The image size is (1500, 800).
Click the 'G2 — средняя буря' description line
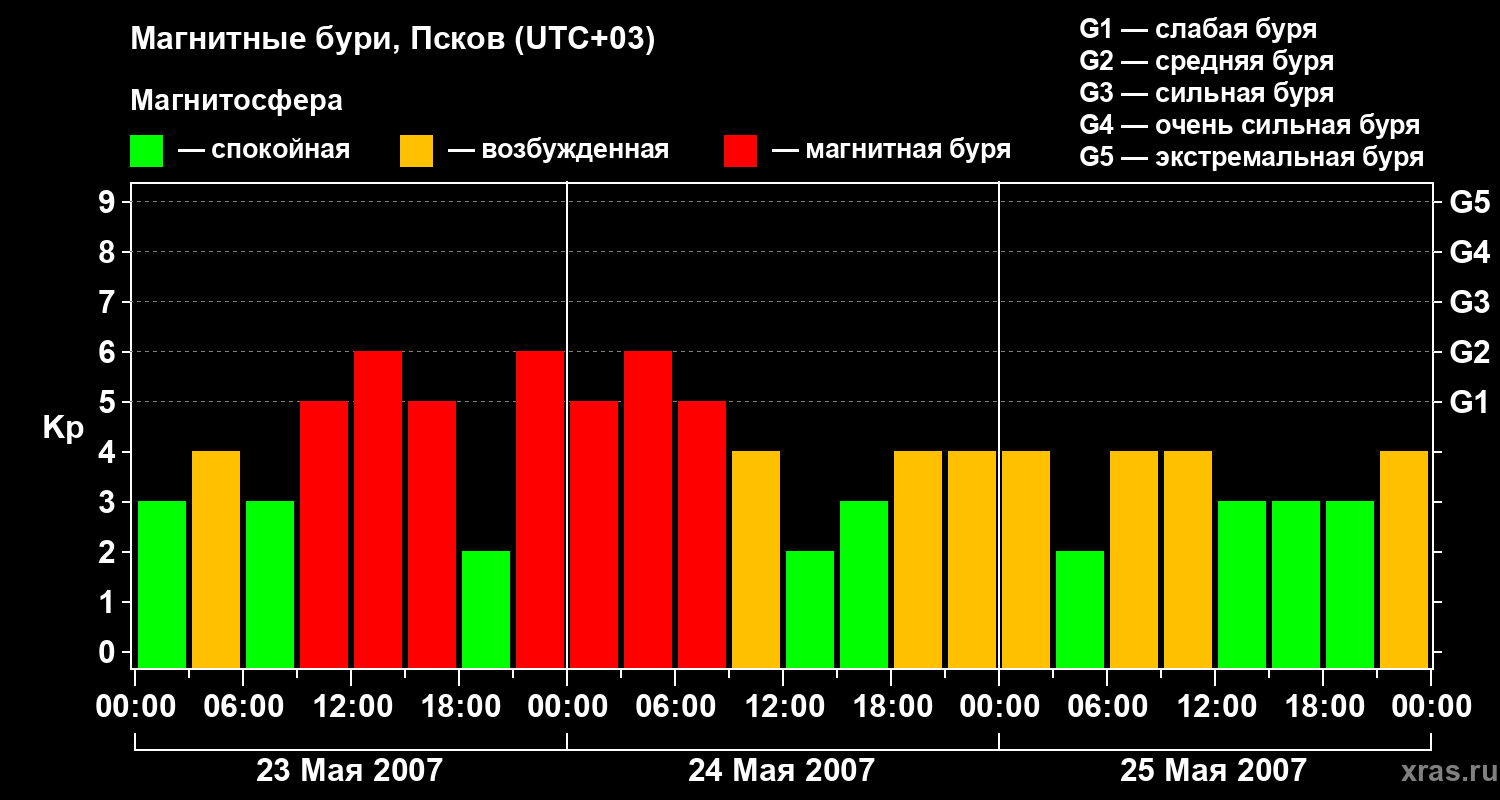pyautogui.click(x=1207, y=61)
